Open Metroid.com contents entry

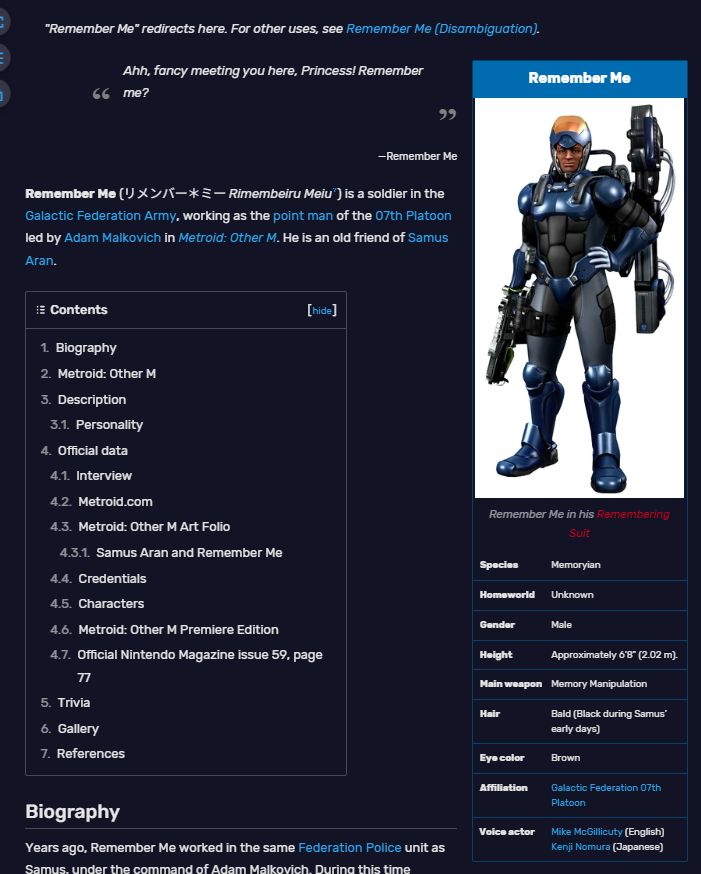pos(115,502)
